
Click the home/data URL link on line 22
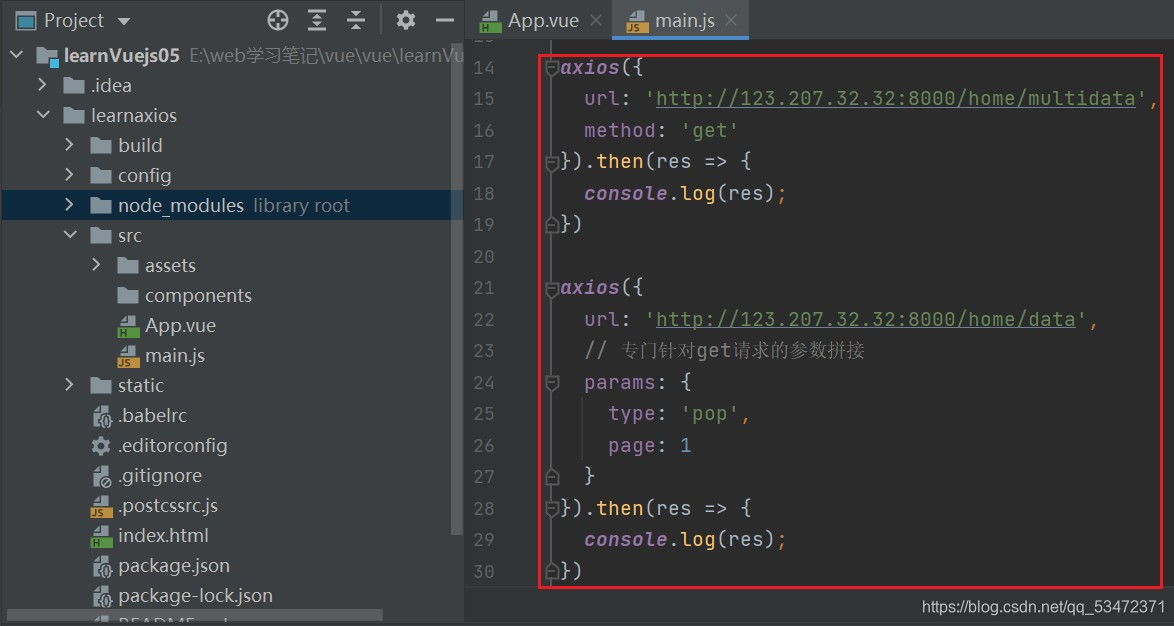[866, 320]
